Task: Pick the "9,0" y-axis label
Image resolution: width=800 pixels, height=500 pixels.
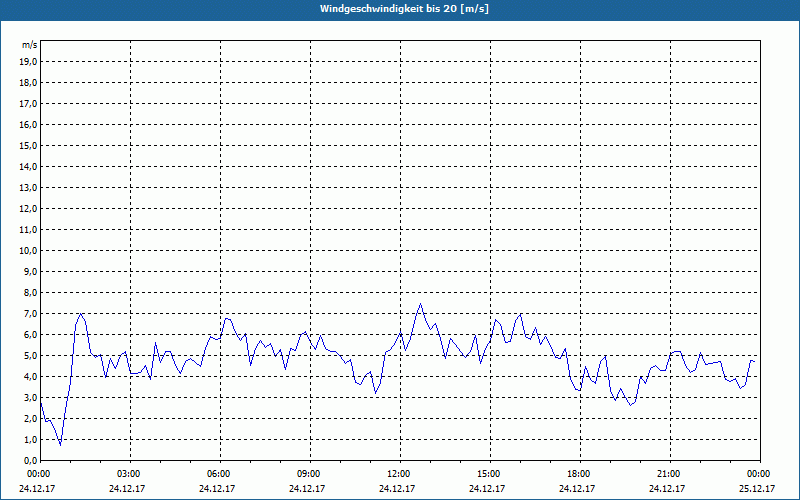Action: point(31,271)
